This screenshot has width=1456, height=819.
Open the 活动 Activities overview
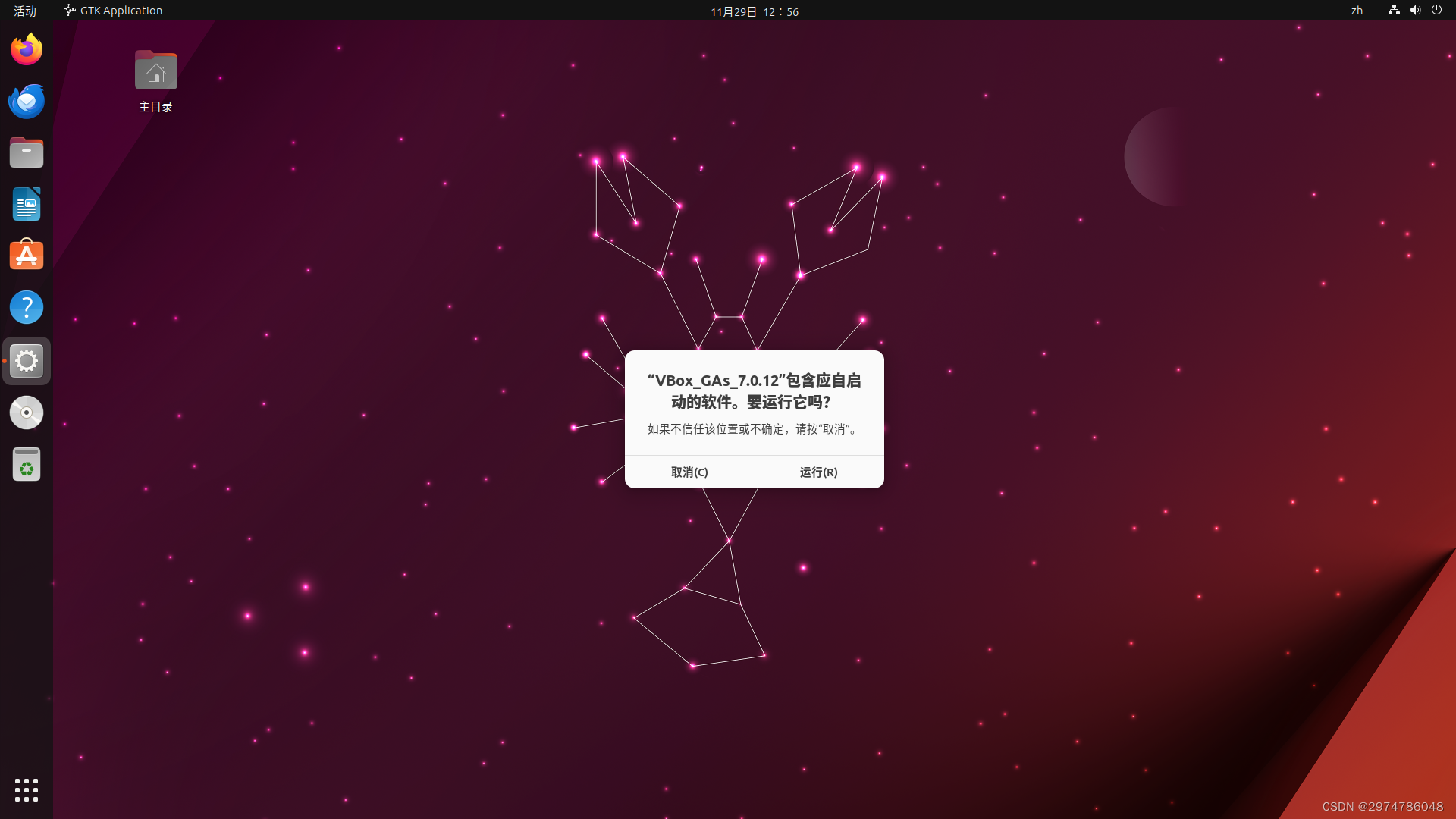point(25,11)
